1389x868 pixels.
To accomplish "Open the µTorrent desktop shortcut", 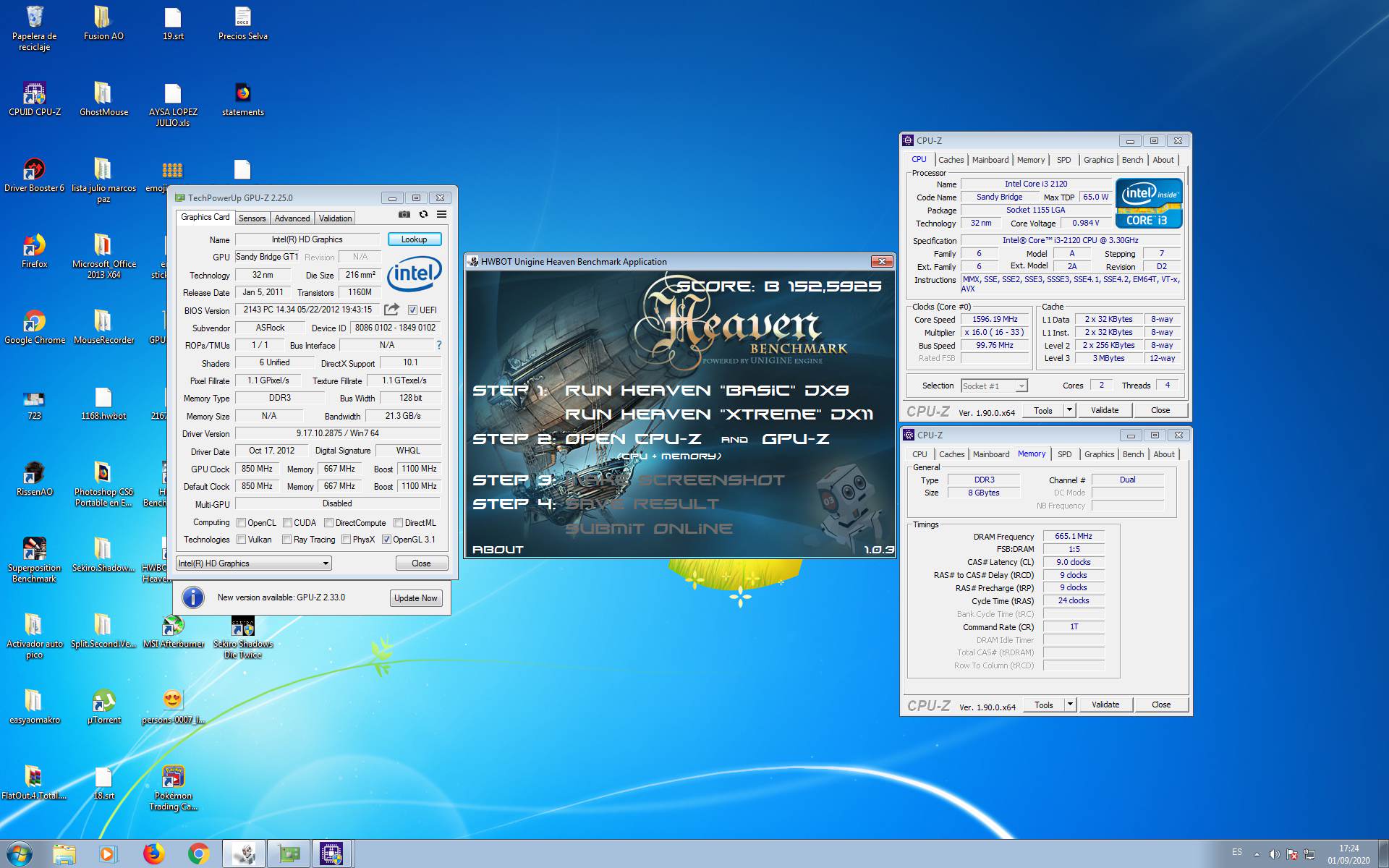I will click(x=103, y=706).
